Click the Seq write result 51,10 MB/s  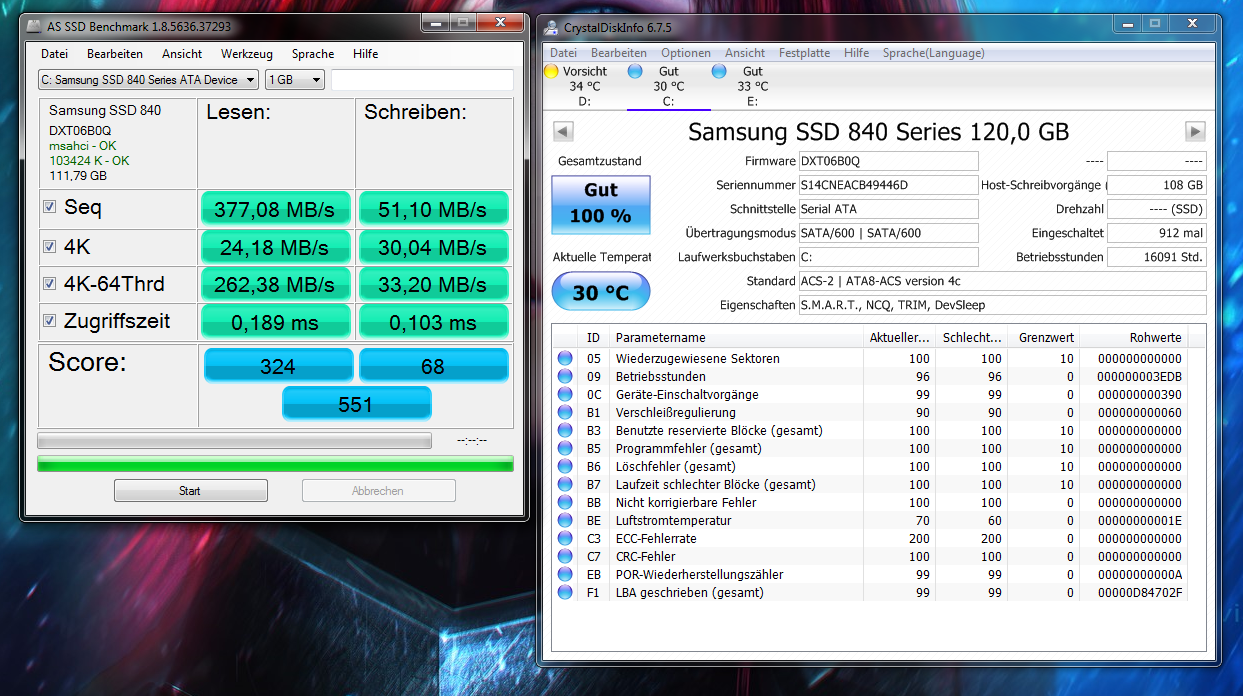(433, 209)
